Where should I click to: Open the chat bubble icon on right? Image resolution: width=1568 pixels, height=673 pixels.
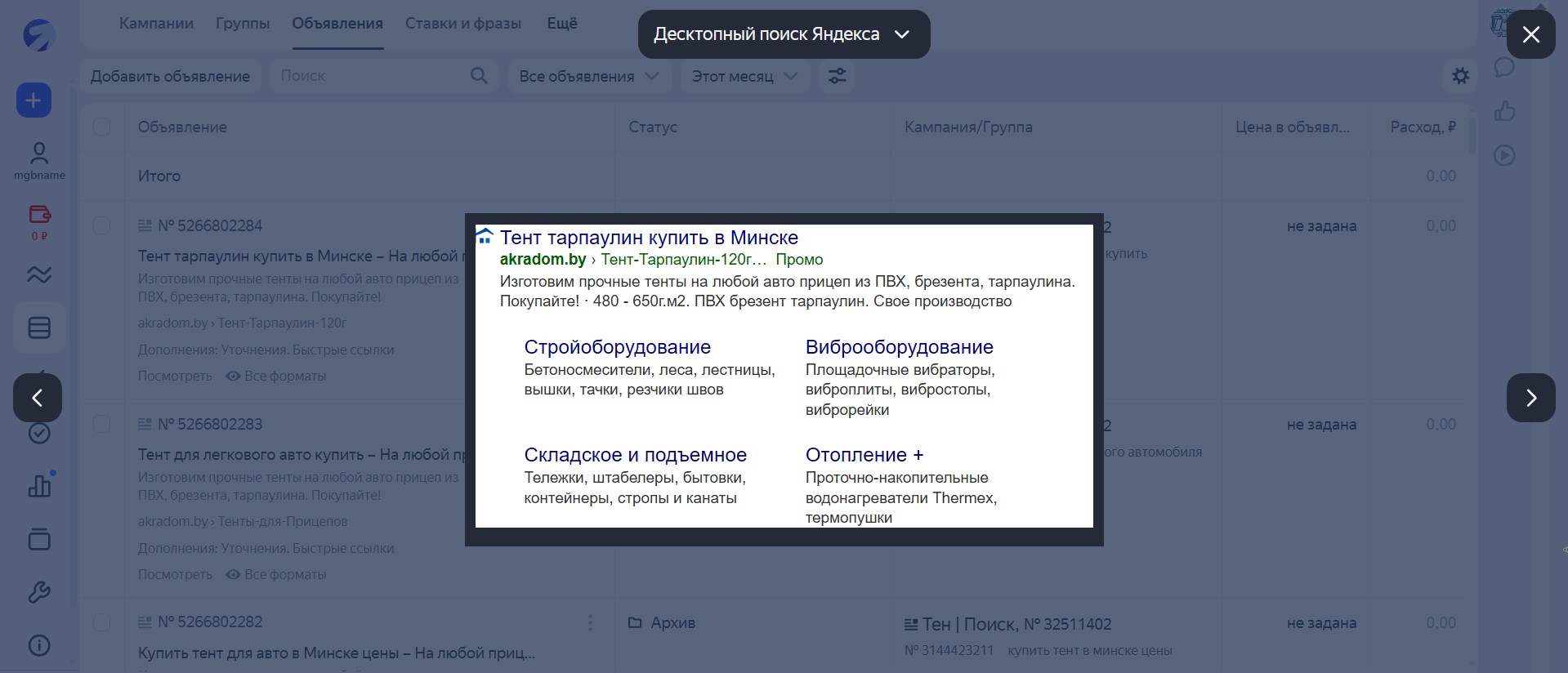click(x=1504, y=67)
